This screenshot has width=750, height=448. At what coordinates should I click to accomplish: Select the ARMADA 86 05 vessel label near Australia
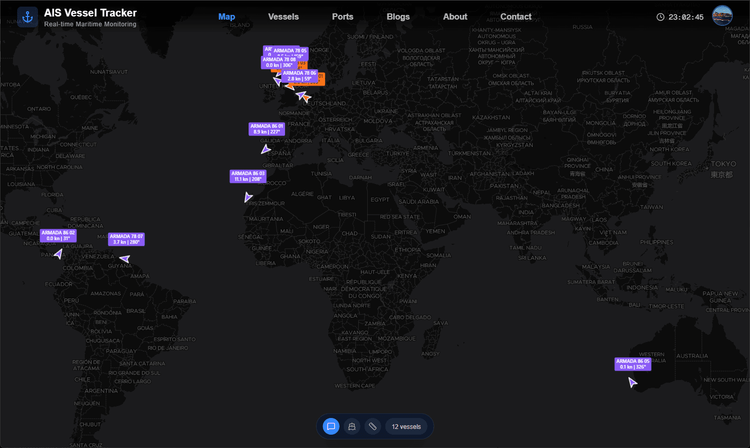point(633,364)
